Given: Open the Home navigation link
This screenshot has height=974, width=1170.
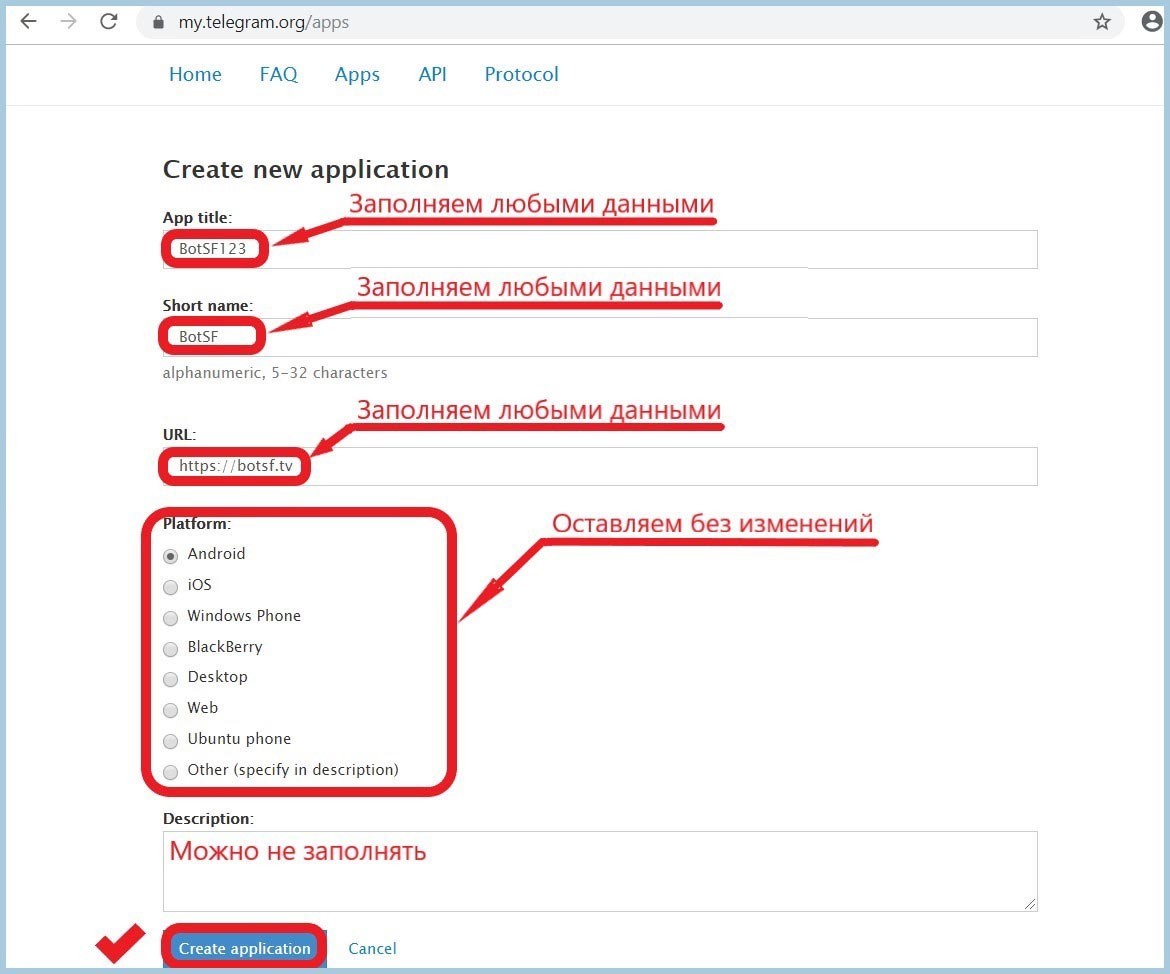Looking at the screenshot, I should 195,74.
